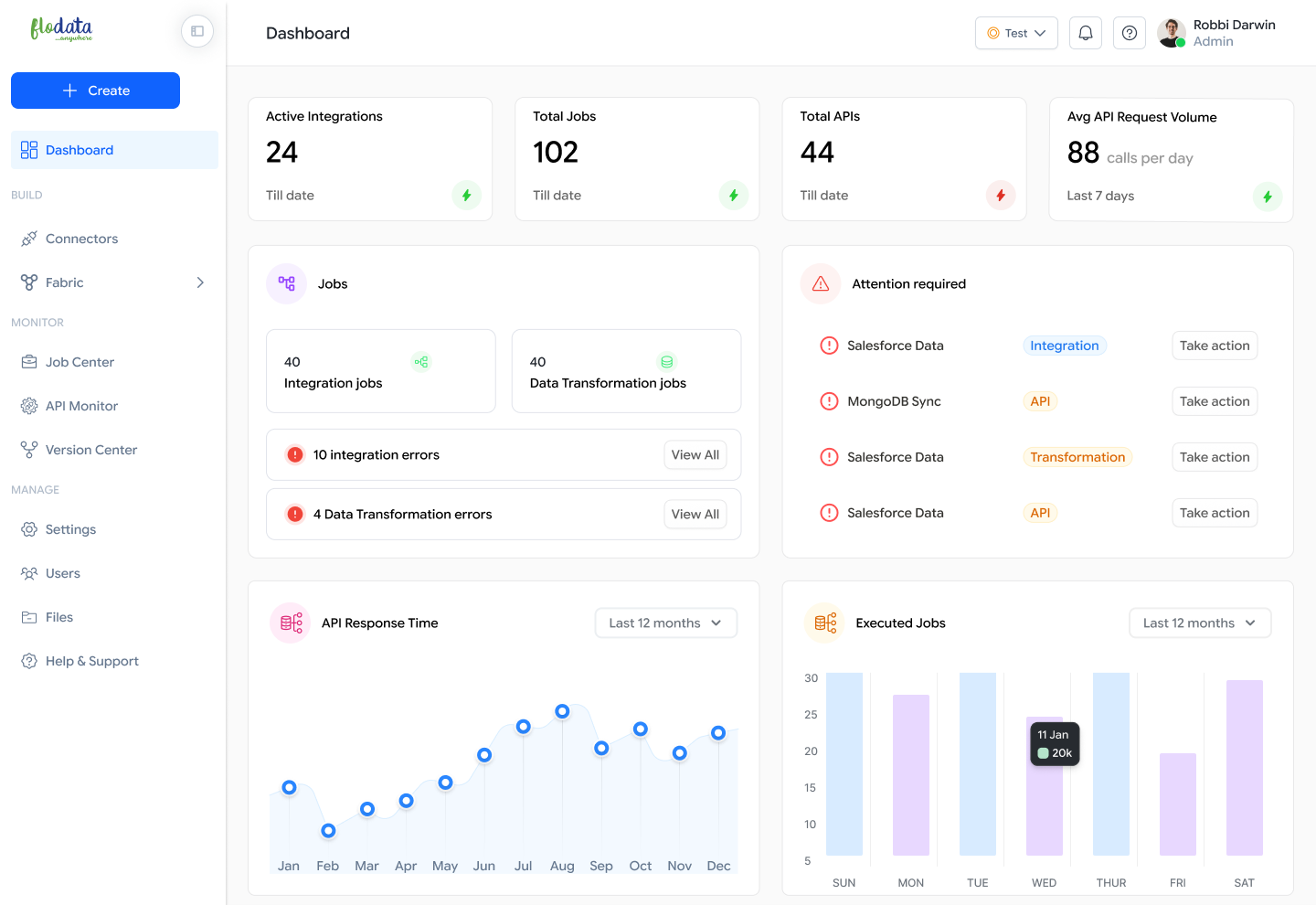1316x905 pixels.
Task: Click the Attention required warning triangle icon
Action: click(821, 284)
